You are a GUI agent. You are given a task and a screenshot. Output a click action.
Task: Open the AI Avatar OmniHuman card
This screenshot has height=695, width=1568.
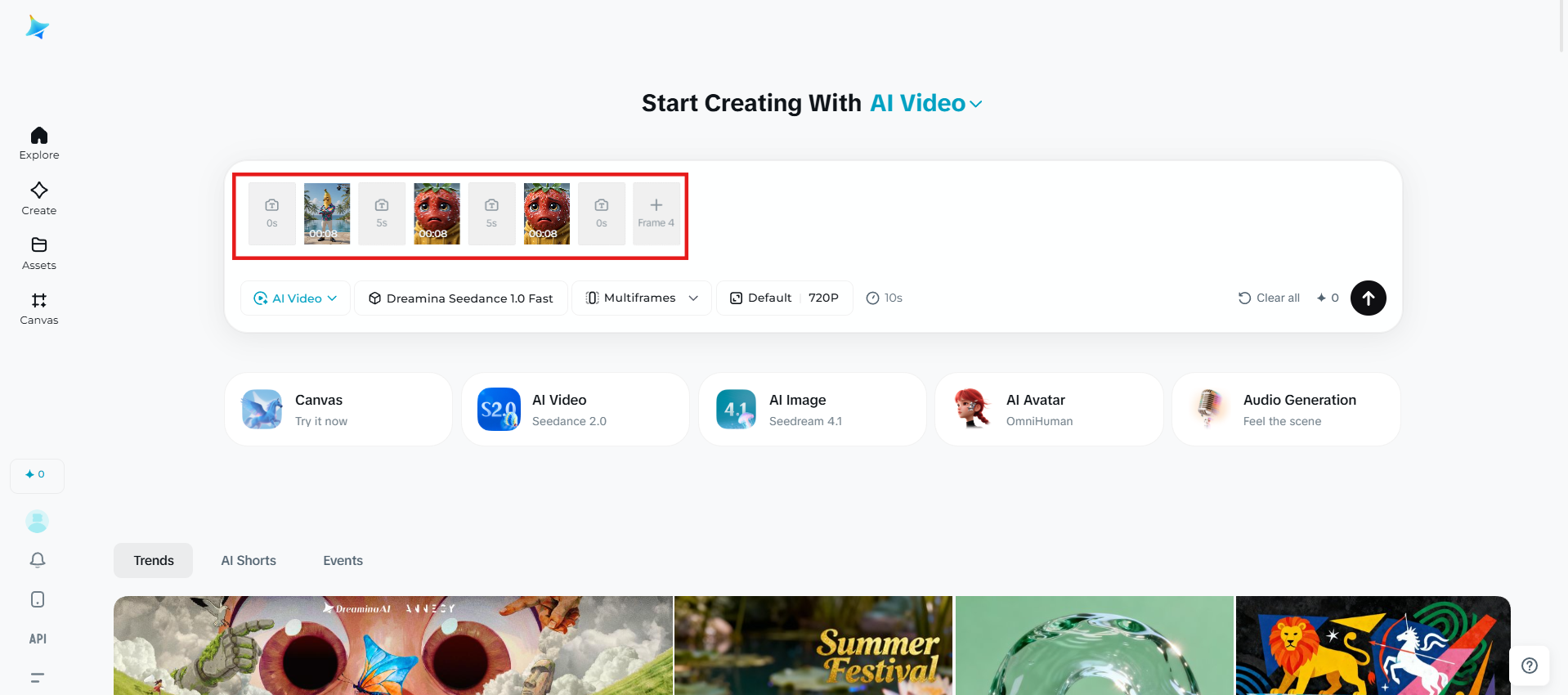(1049, 410)
